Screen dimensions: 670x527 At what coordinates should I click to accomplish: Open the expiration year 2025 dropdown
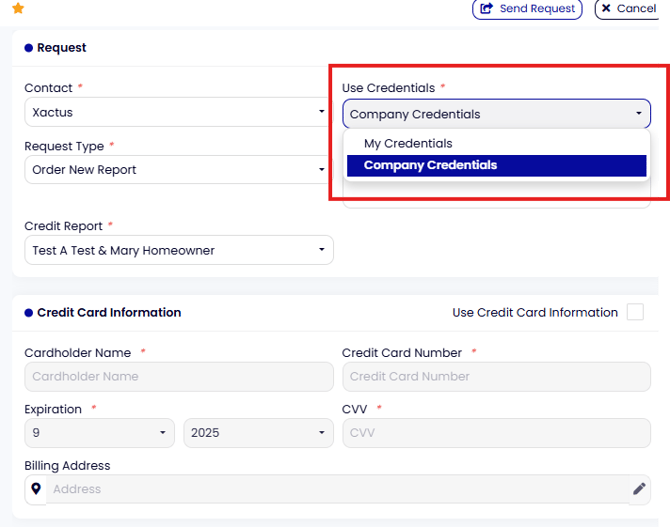point(258,433)
